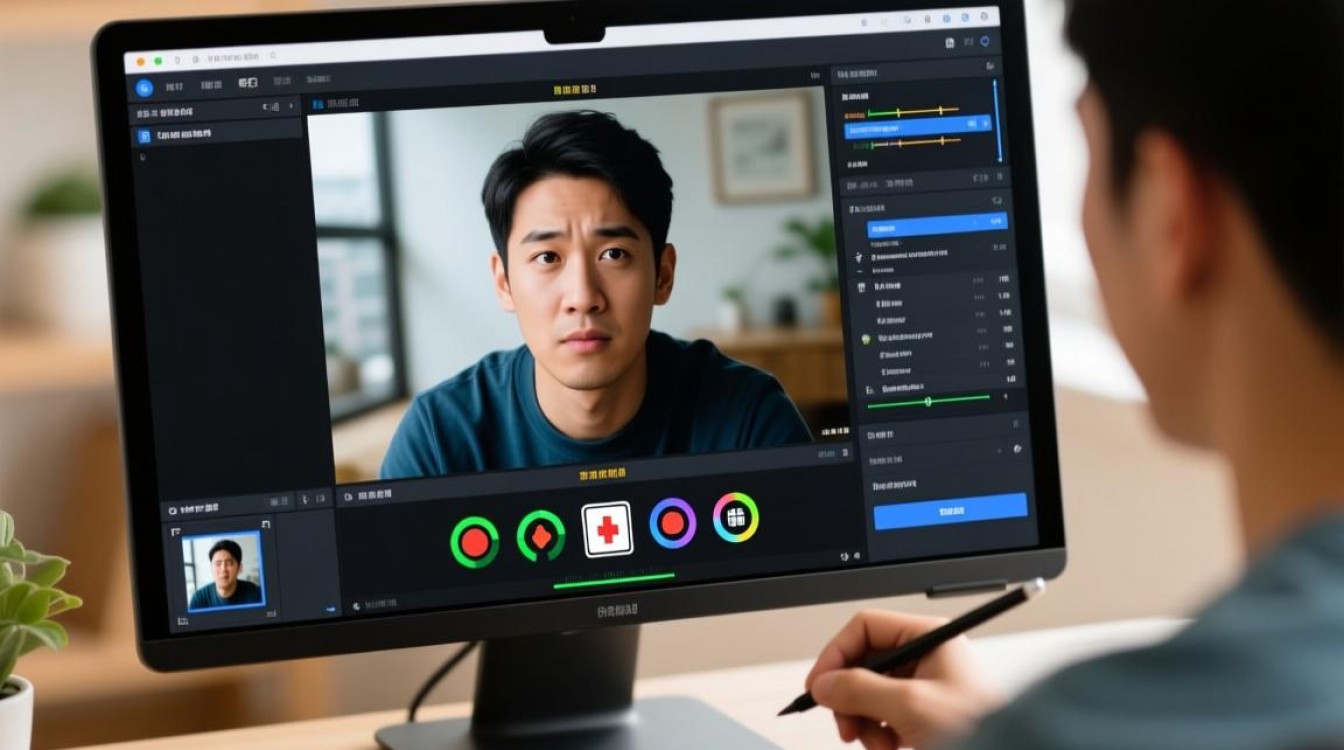The width and height of the screenshot is (1344, 750).
Task: Click the large blue button in right panel
Action: click(x=949, y=510)
